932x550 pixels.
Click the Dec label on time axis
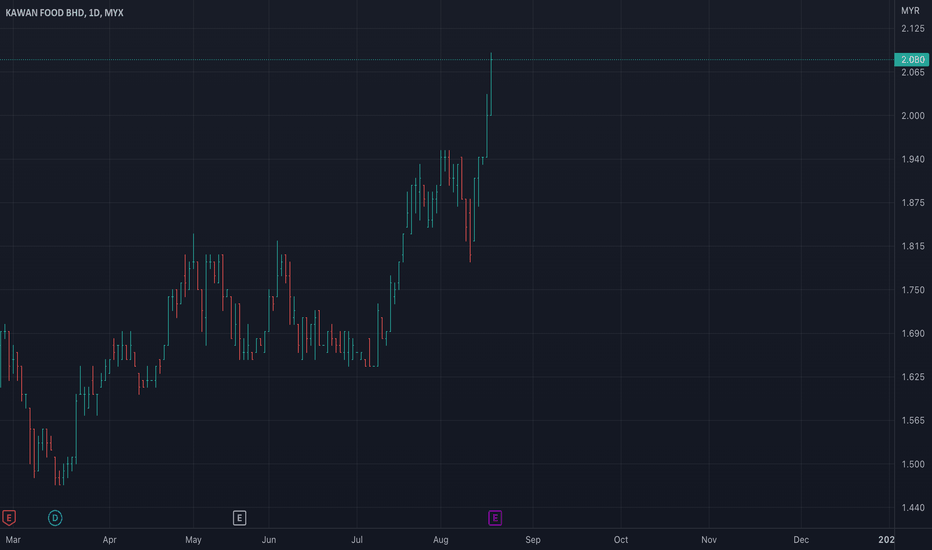(x=801, y=540)
